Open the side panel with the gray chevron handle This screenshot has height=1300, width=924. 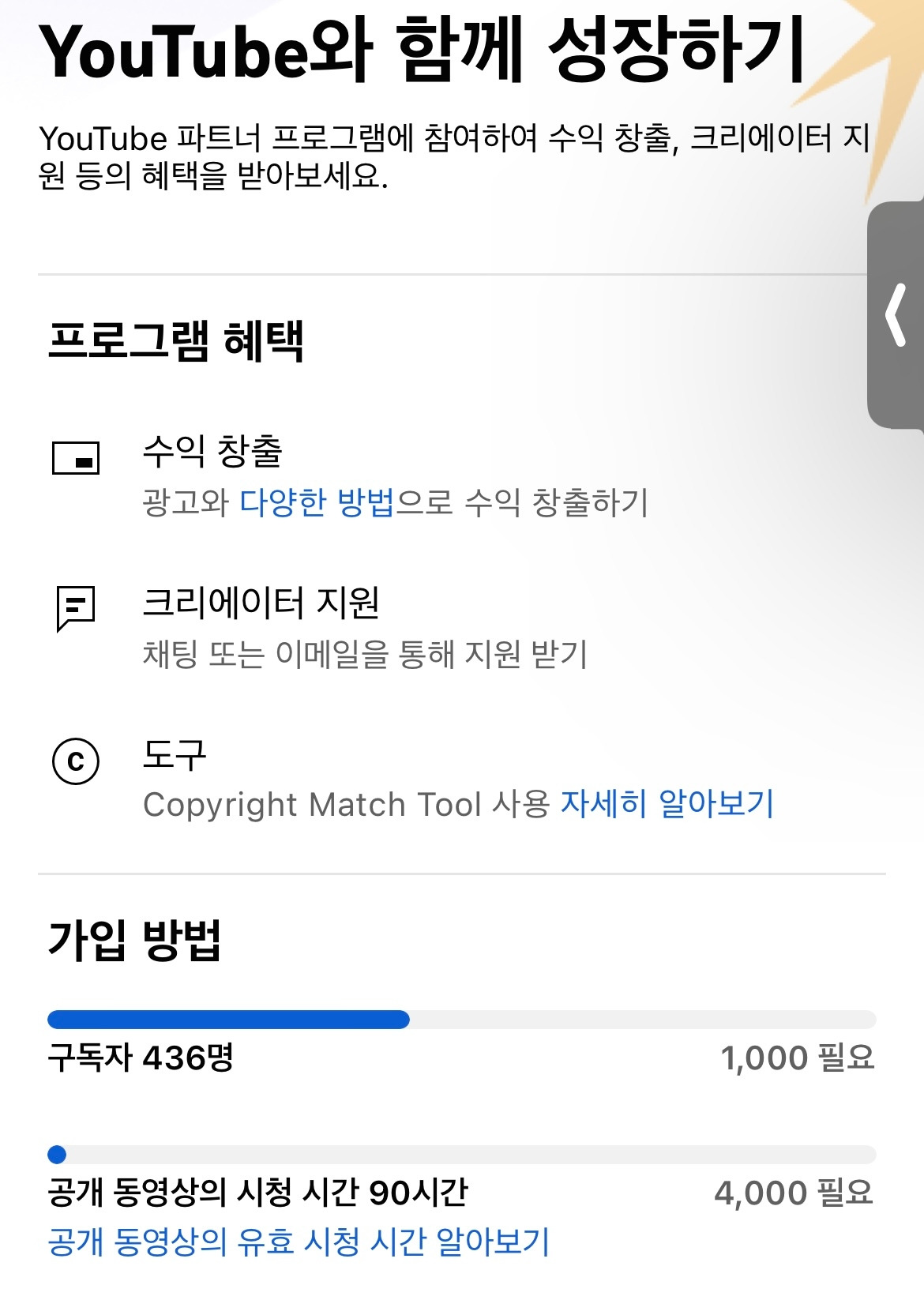896,316
